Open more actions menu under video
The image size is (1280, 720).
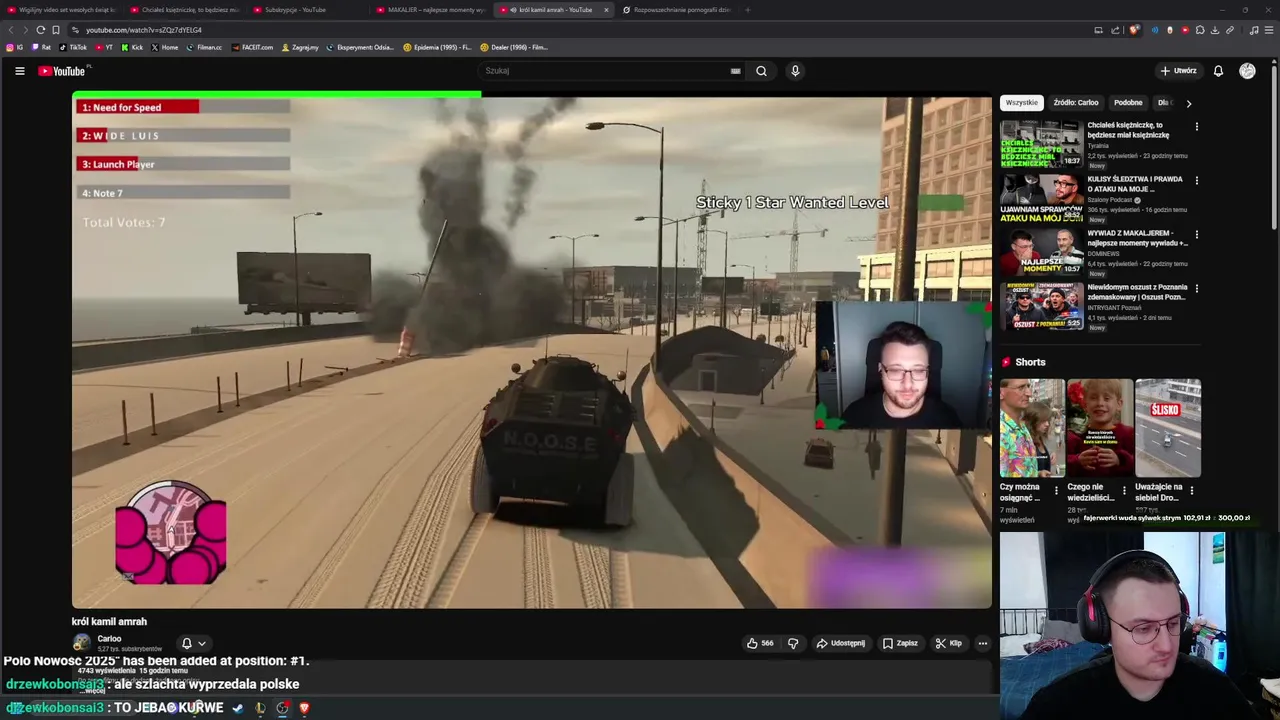pos(983,643)
